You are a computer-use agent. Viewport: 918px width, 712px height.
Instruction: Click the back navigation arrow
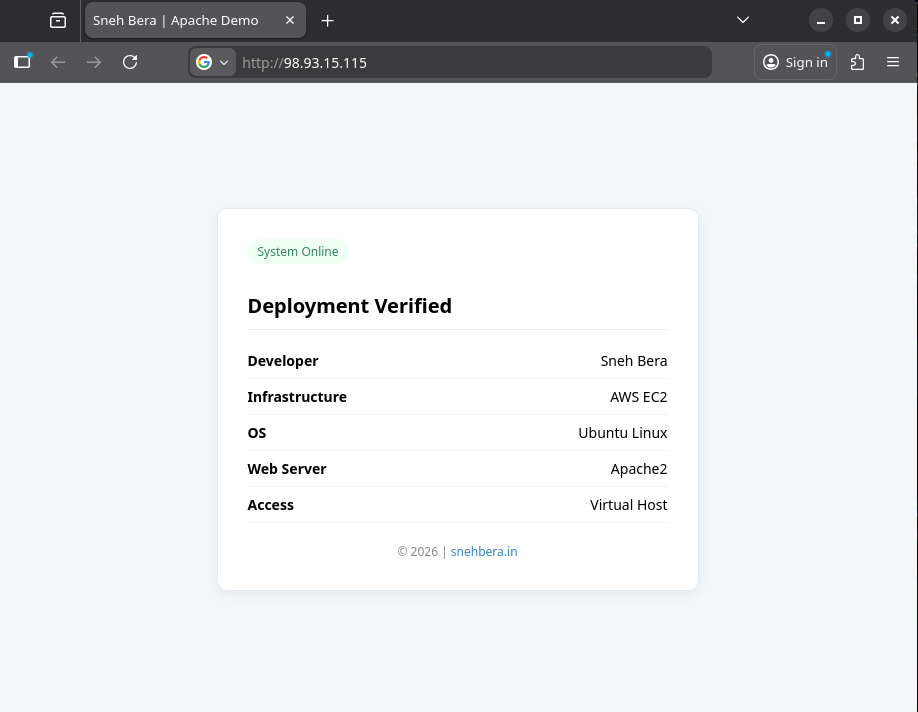click(58, 62)
